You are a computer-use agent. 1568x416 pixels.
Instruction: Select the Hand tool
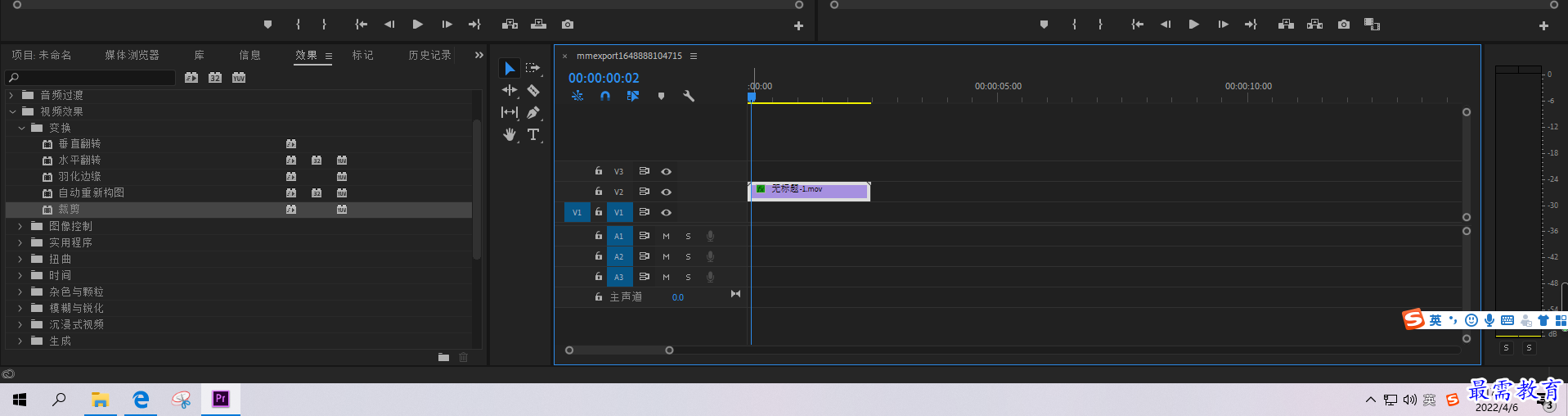(510, 134)
